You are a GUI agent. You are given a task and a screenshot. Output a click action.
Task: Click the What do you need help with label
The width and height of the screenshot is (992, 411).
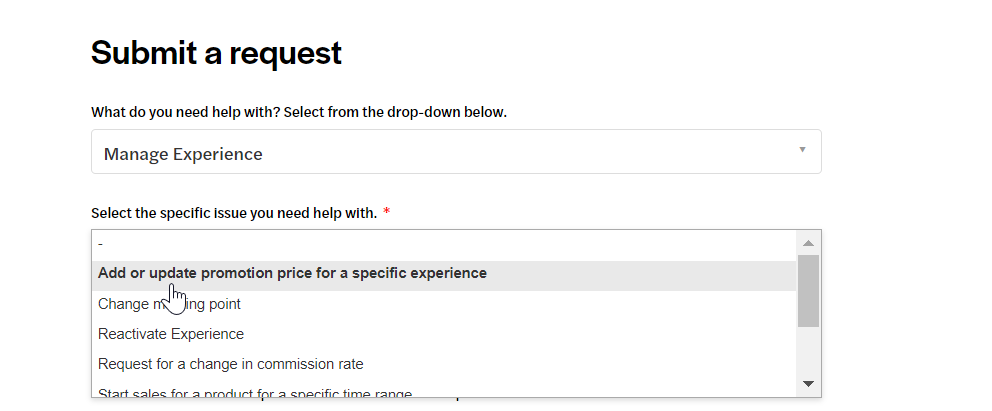pyautogui.click(x=299, y=113)
